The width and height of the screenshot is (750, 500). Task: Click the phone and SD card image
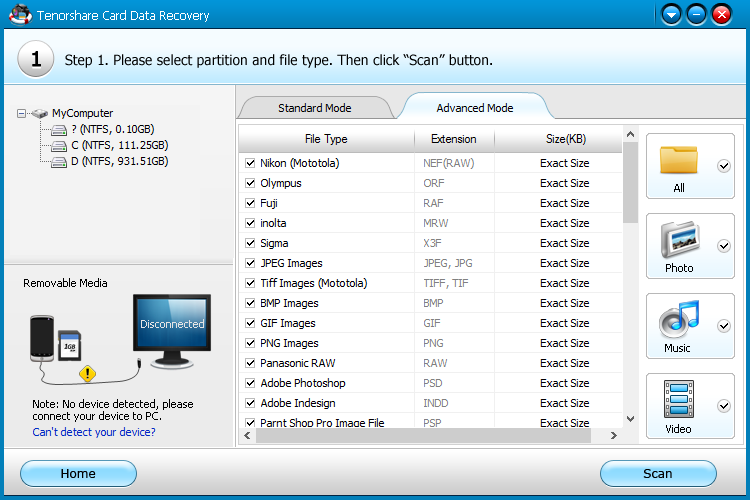click(x=55, y=339)
